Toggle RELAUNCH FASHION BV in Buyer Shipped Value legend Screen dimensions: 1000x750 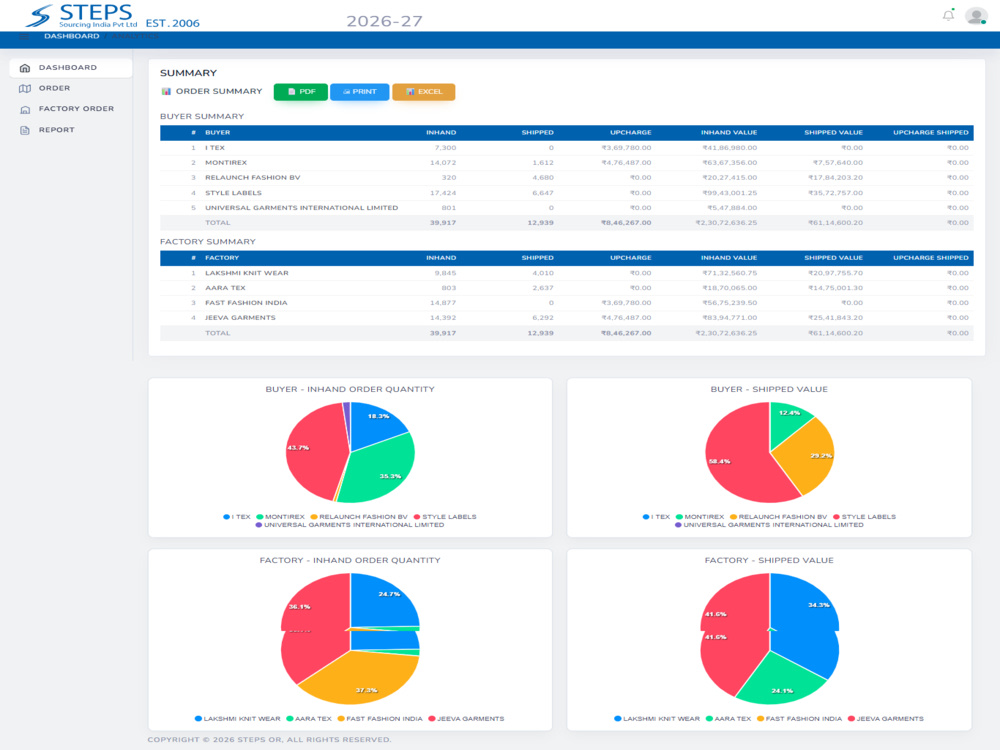pyautogui.click(x=778, y=517)
